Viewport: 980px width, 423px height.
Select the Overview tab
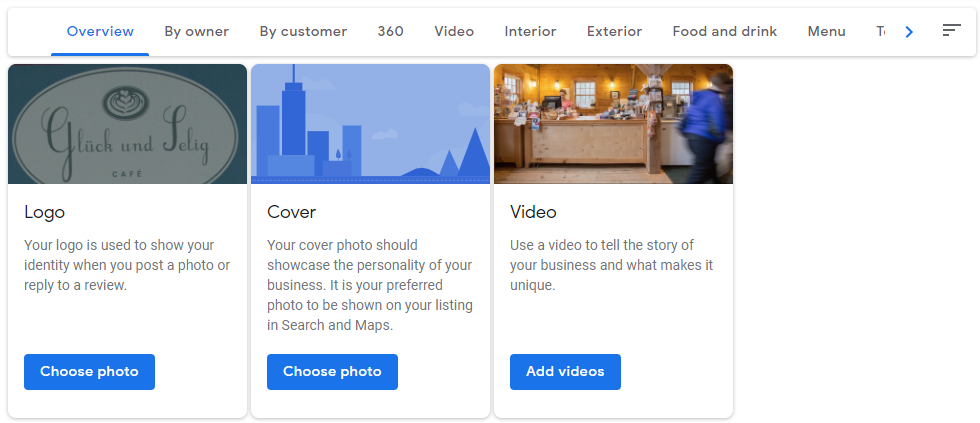100,31
